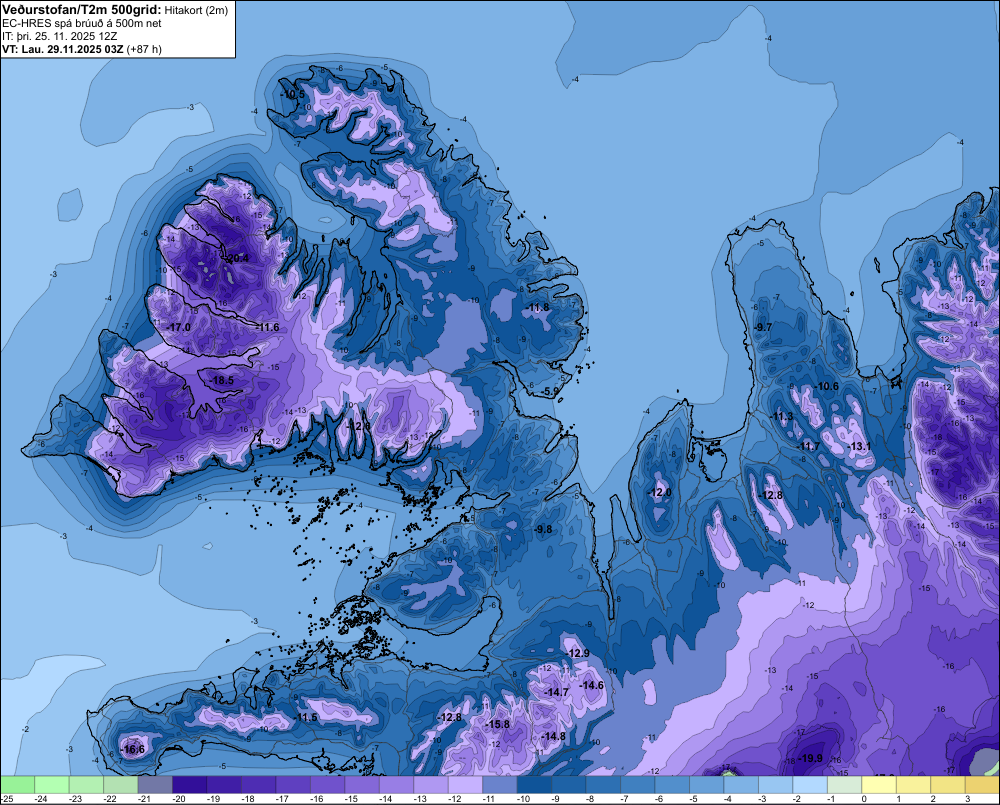Screen dimensions: 1000x805
Task: Click the darkest purple swatch between -20 and -19
Action: (189, 785)
